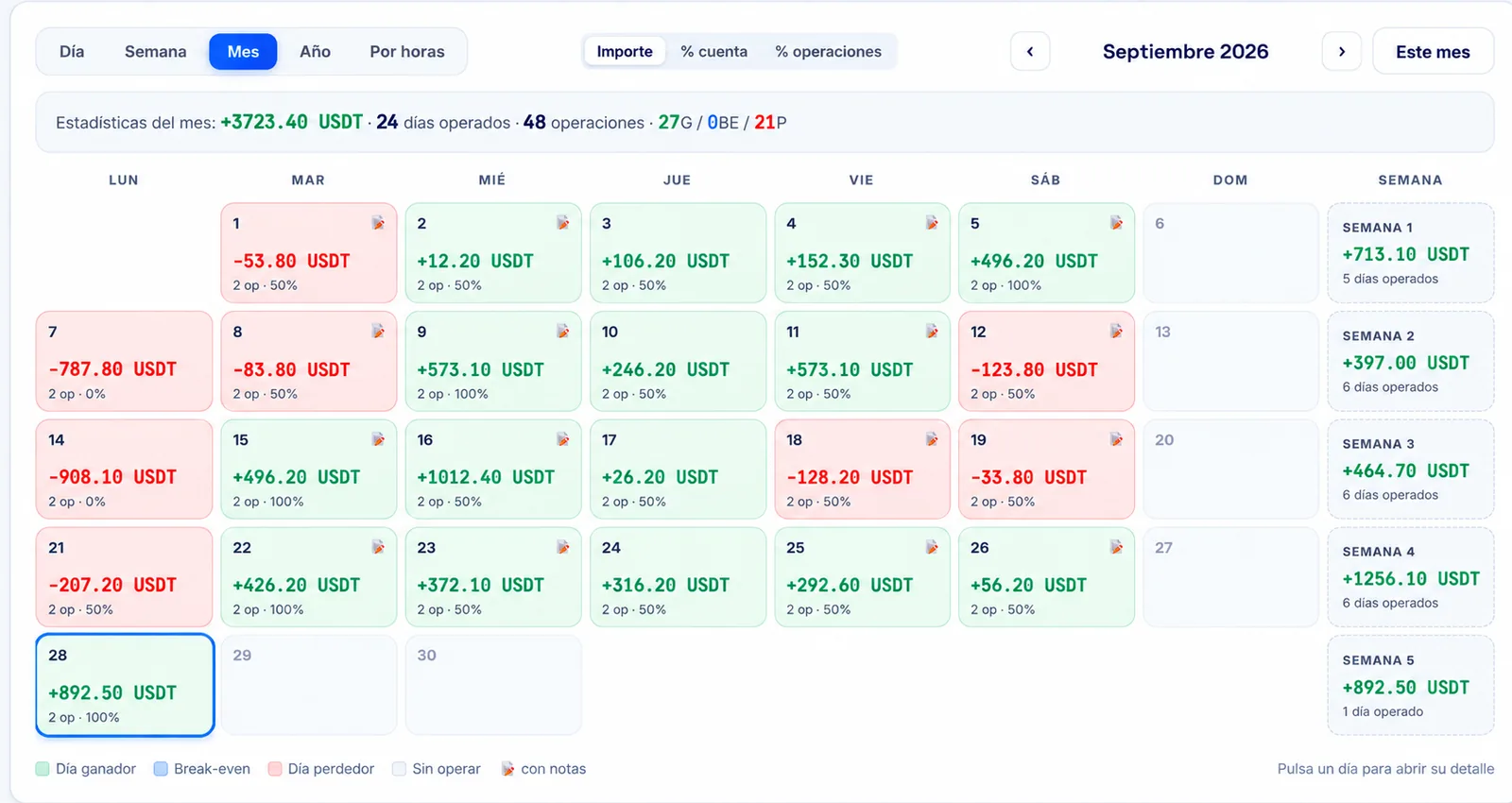The height and width of the screenshot is (803, 1512).
Task: Open day 3 with +106.20 USDT
Action: tap(678, 252)
